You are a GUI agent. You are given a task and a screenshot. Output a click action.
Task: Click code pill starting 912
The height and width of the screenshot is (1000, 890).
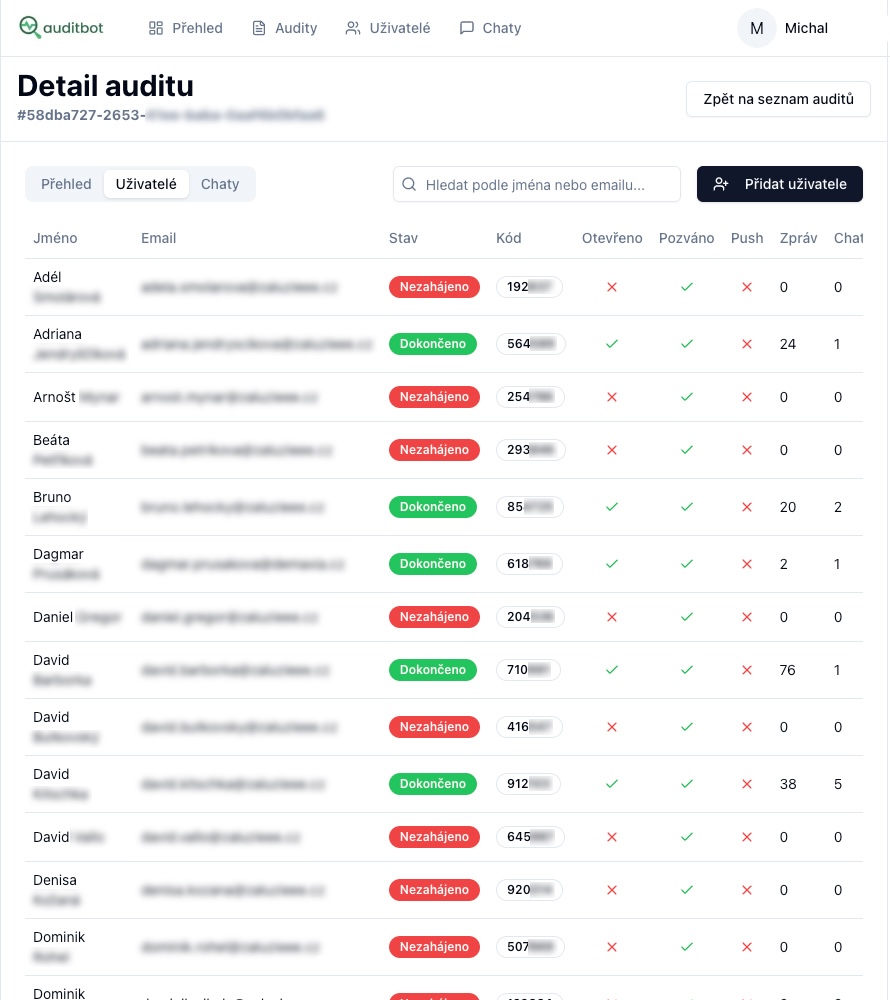pyautogui.click(x=529, y=784)
